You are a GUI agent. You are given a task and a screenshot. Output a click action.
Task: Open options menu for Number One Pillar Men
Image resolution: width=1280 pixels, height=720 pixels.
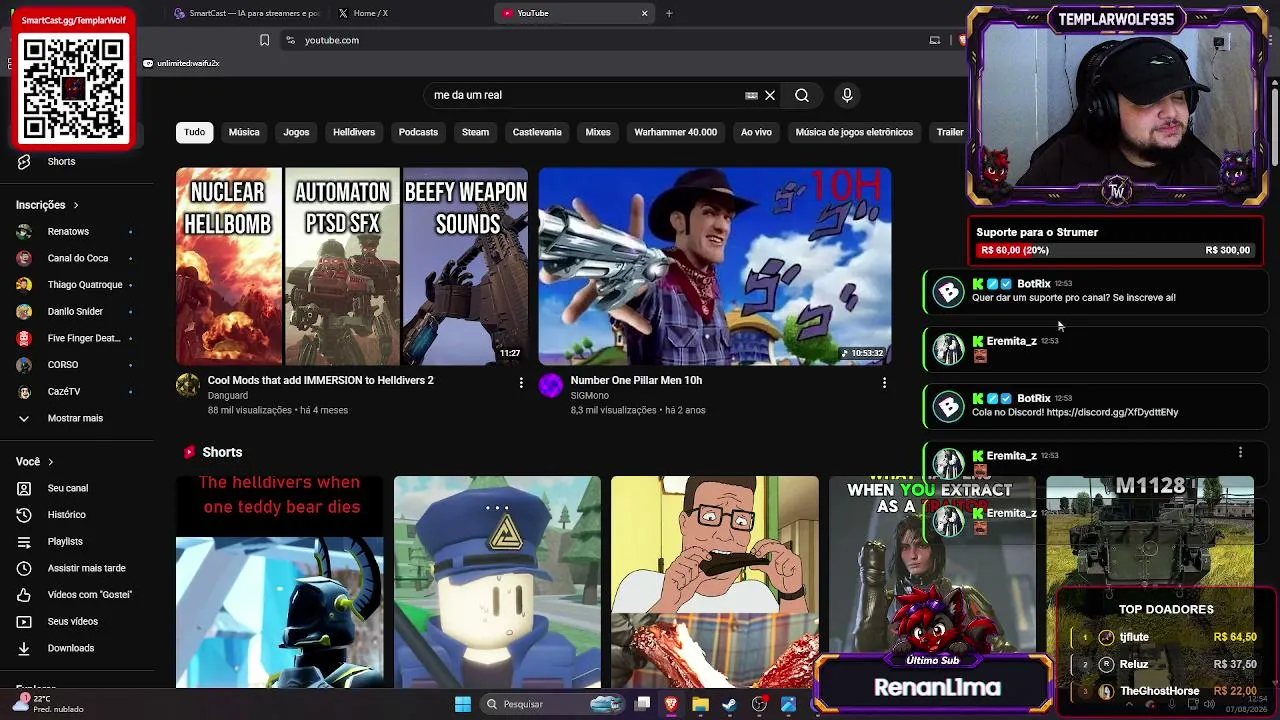(884, 382)
